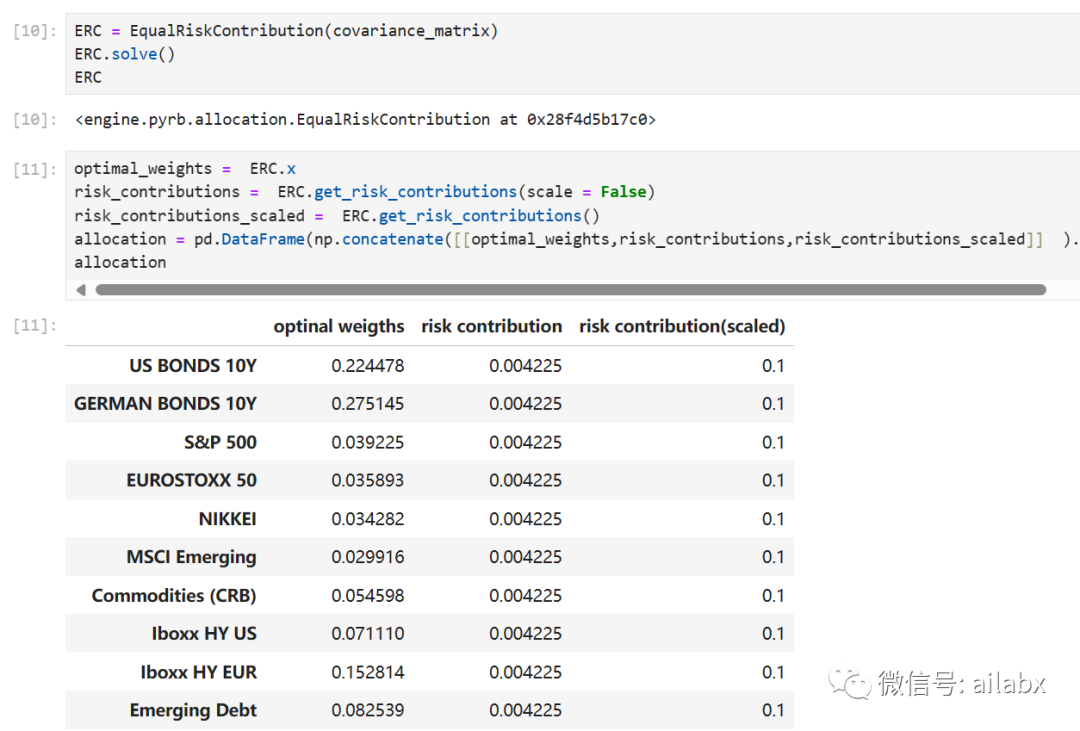Click weight value 0.224478
This screenshot has height=731, width=1080.
coord(368,366)
